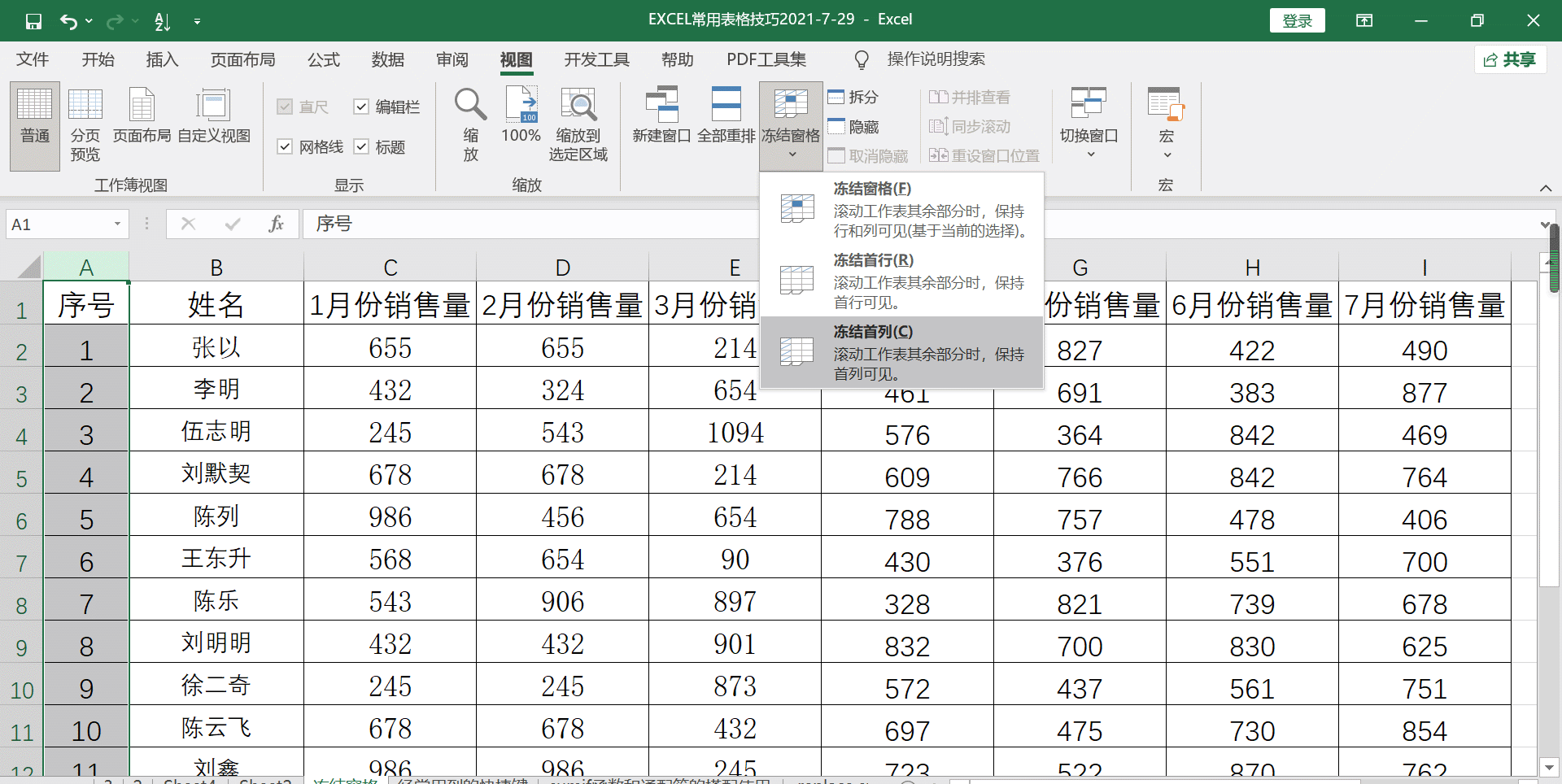The width and height of the screenshot is (1562, 784).
Task: Toggle the 网格线 gridlines checkbox
Action: (285, 146)
